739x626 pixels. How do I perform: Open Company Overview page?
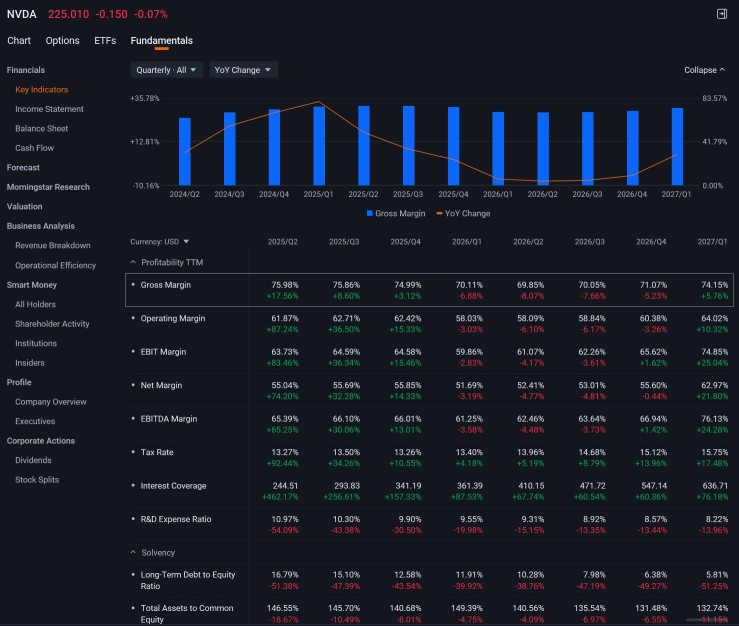click(x=51, y=402)
